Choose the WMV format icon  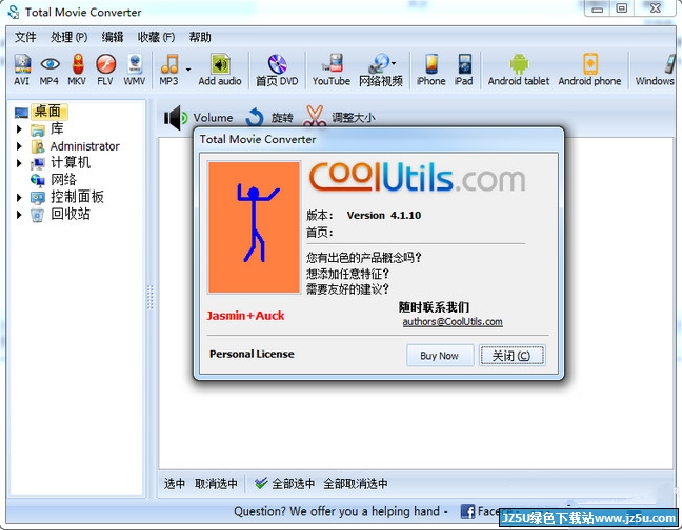[x=134, y=70]
